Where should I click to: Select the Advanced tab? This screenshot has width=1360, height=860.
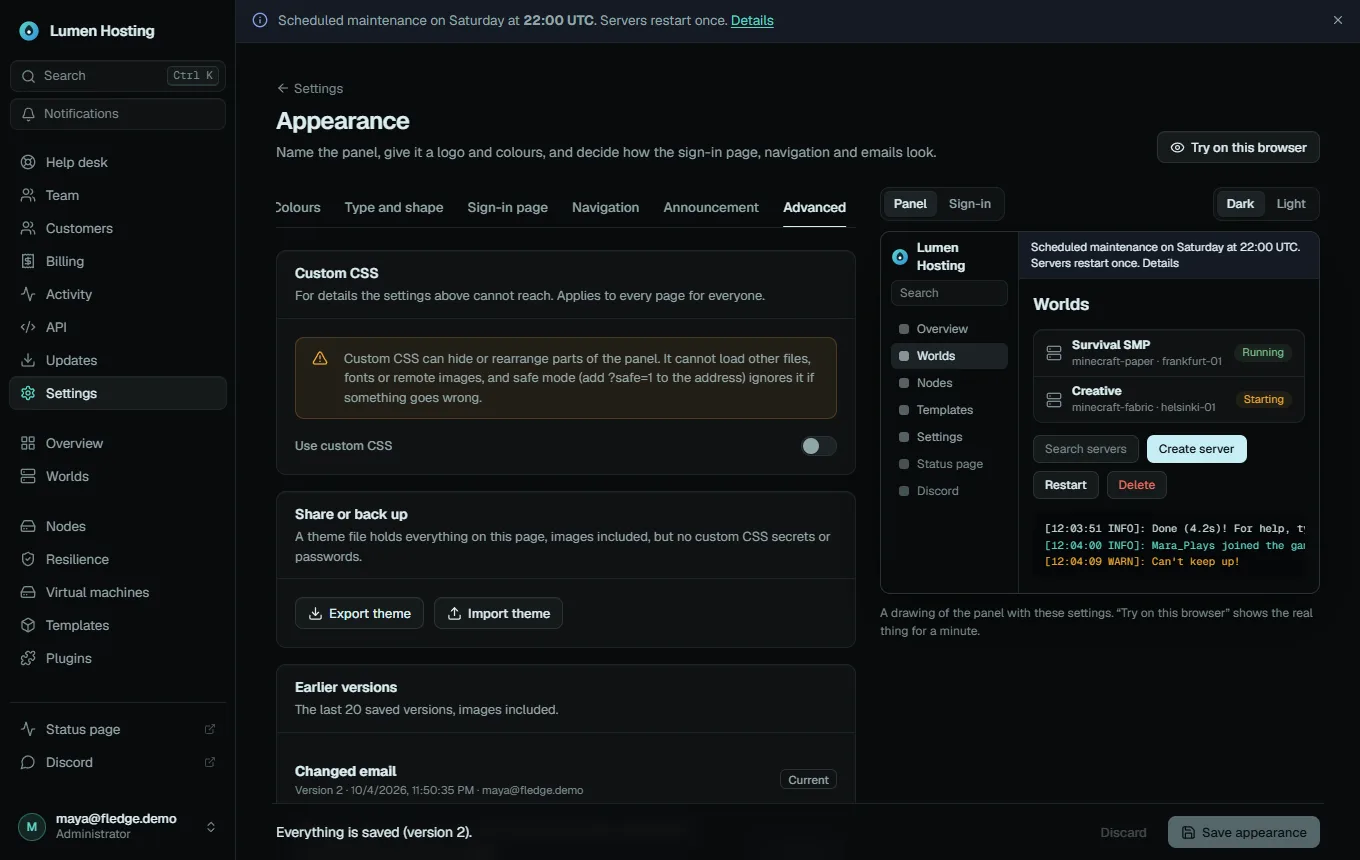[814, 207]
